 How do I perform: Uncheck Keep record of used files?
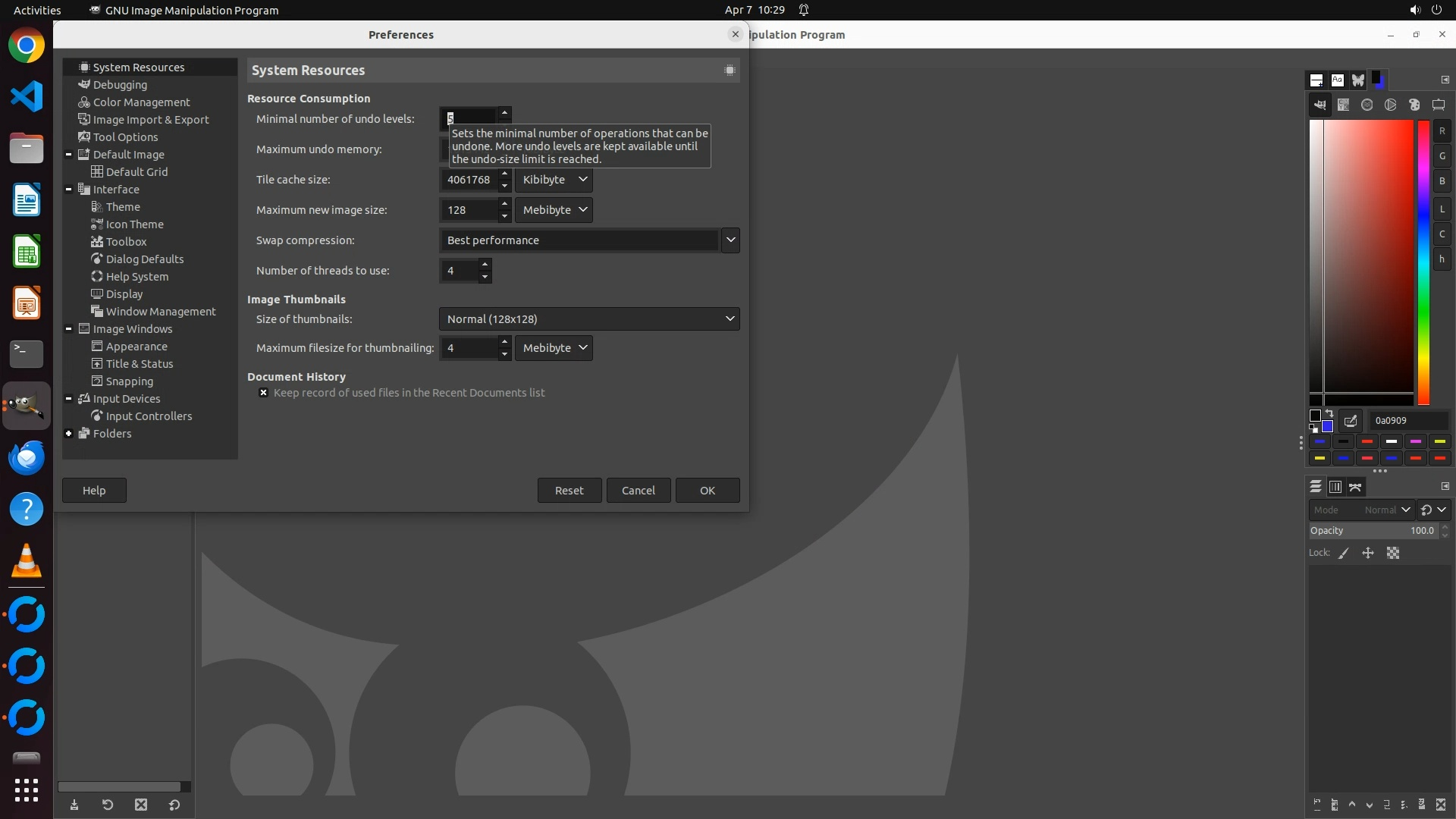pos(263,393)
